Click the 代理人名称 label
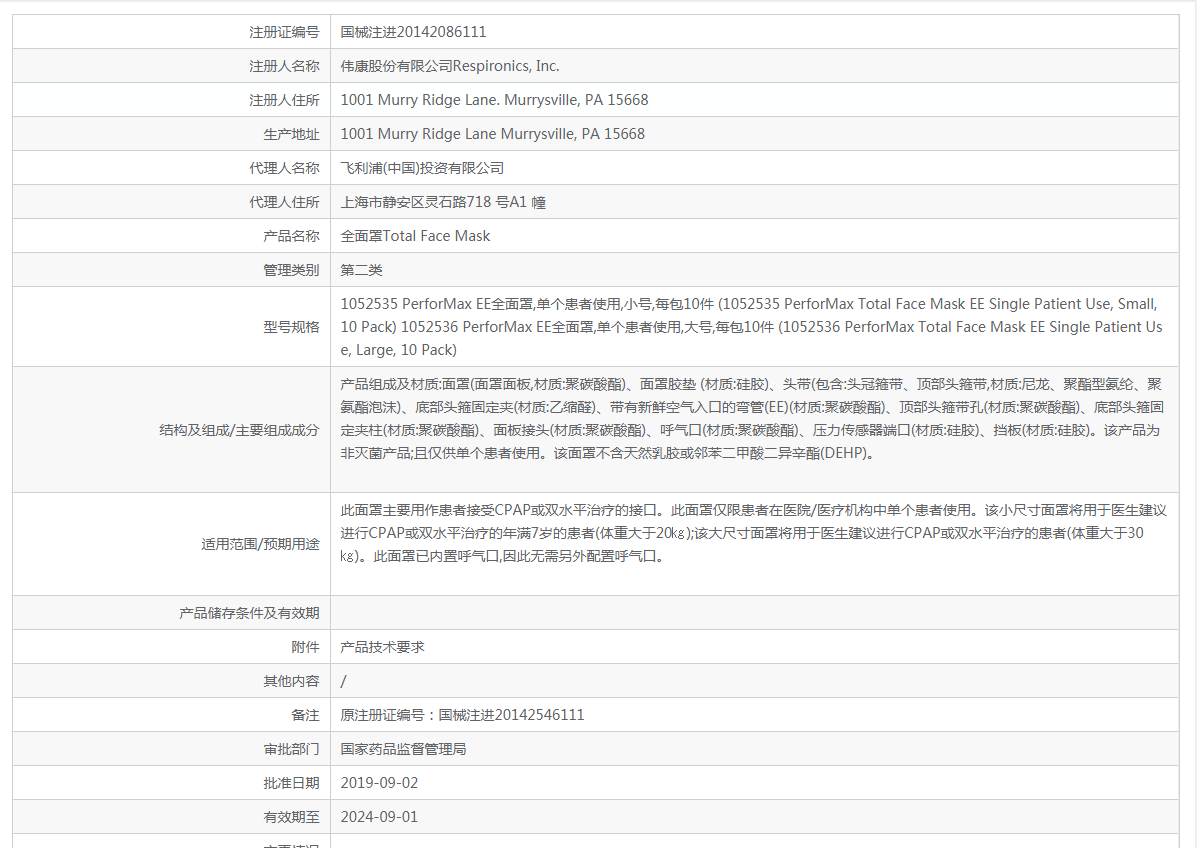The height and width of the screenshot is (848, 1197). pos(284,168)
